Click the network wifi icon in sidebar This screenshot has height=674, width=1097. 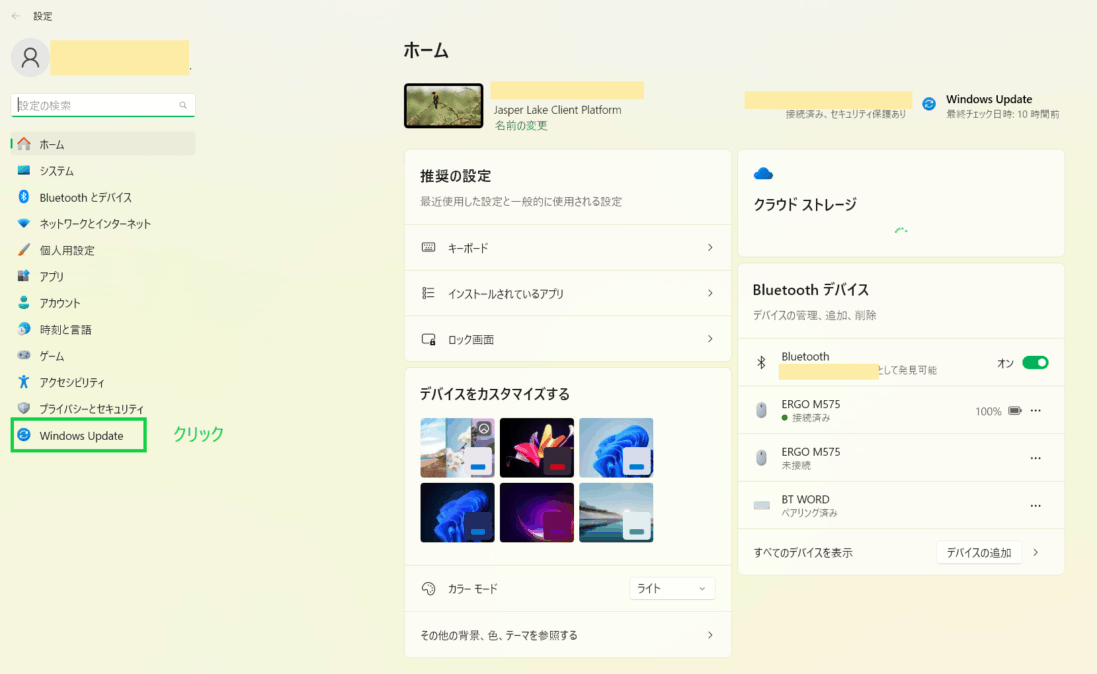tap(24, 223)
